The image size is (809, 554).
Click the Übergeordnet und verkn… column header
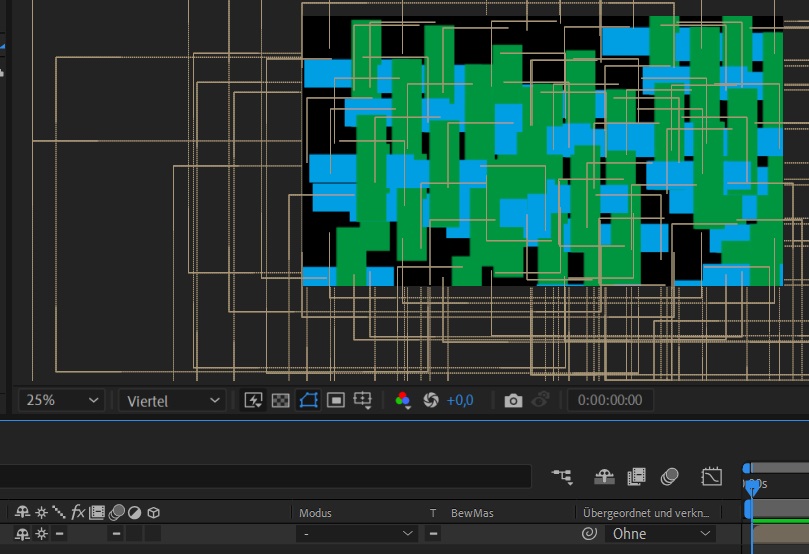(x=646, y=513)
